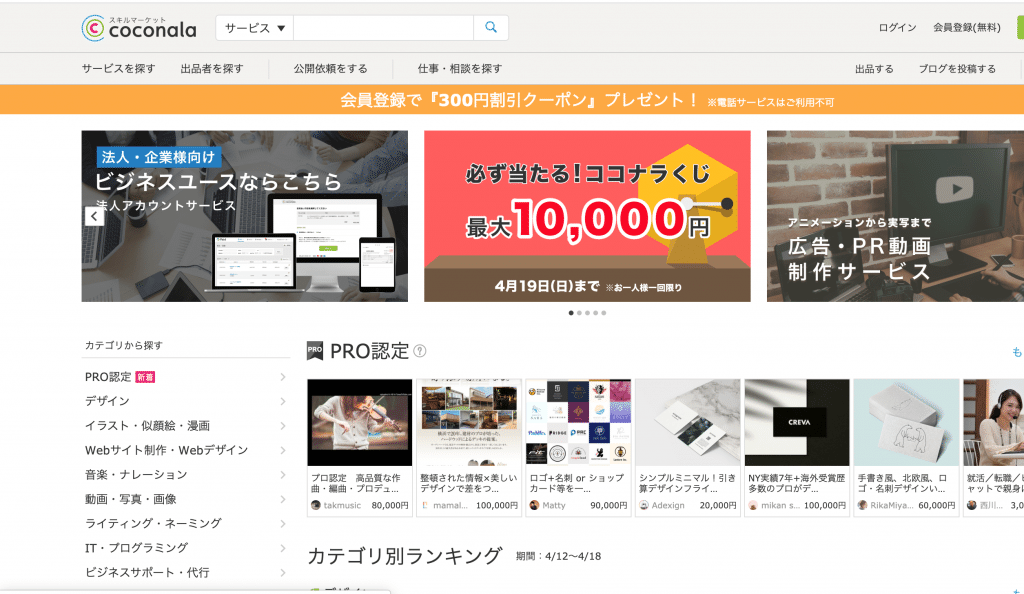Click the magnifying glass search icon
The image size is (1024, 594).
491,27
